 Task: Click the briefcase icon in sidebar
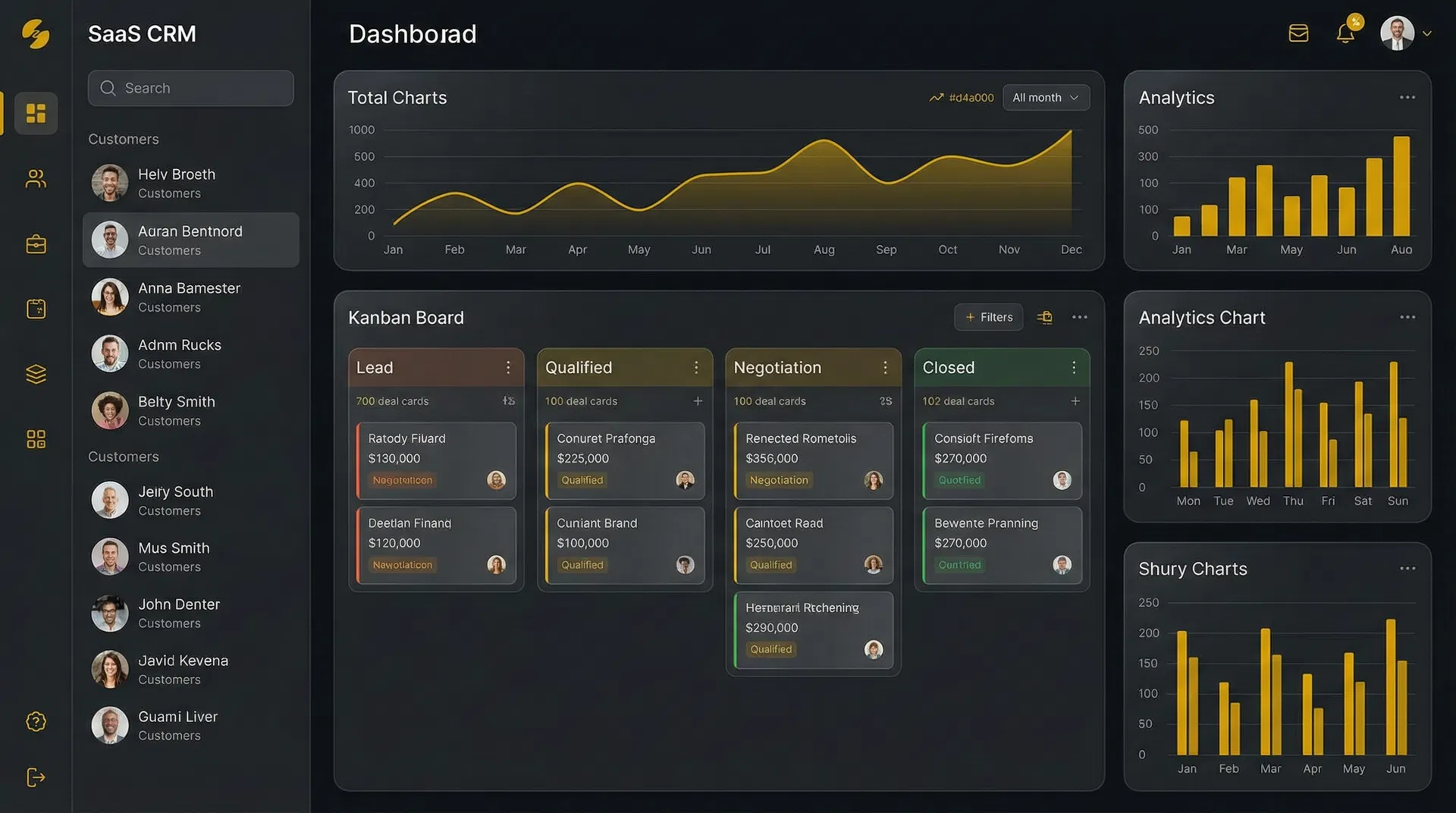click(36, 244)
